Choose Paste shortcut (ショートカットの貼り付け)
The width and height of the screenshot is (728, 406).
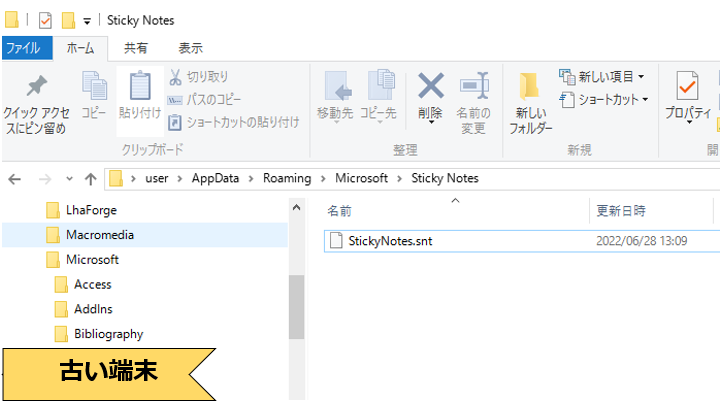(233, 122)
